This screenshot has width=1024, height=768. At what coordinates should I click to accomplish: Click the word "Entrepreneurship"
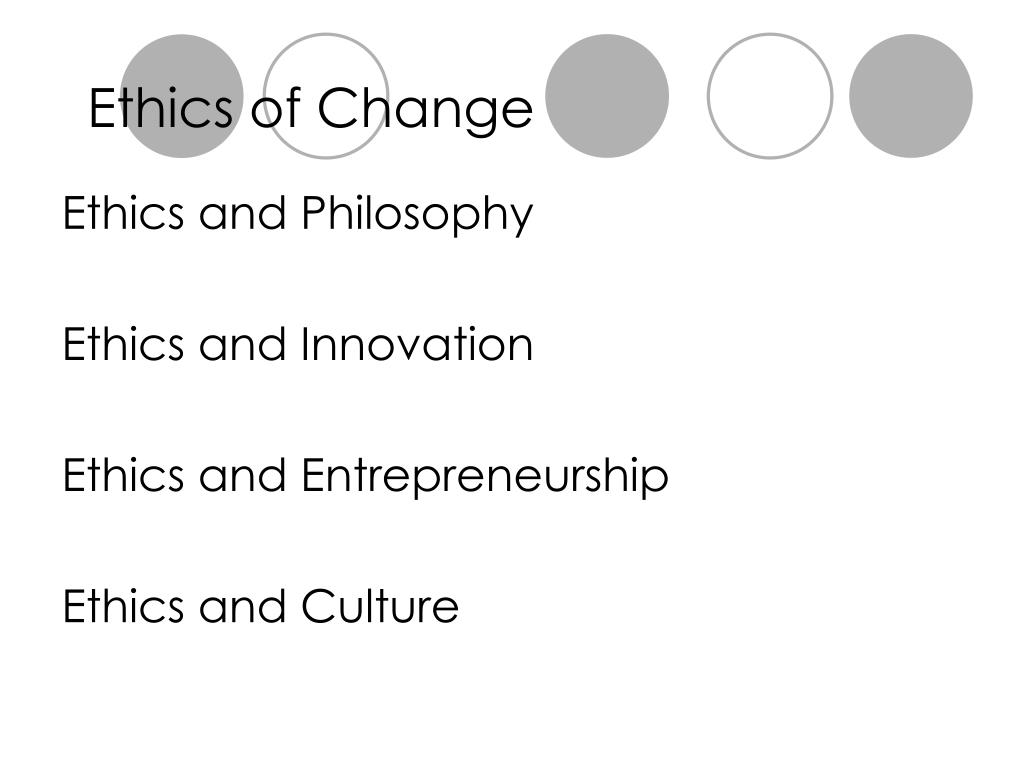485,476
